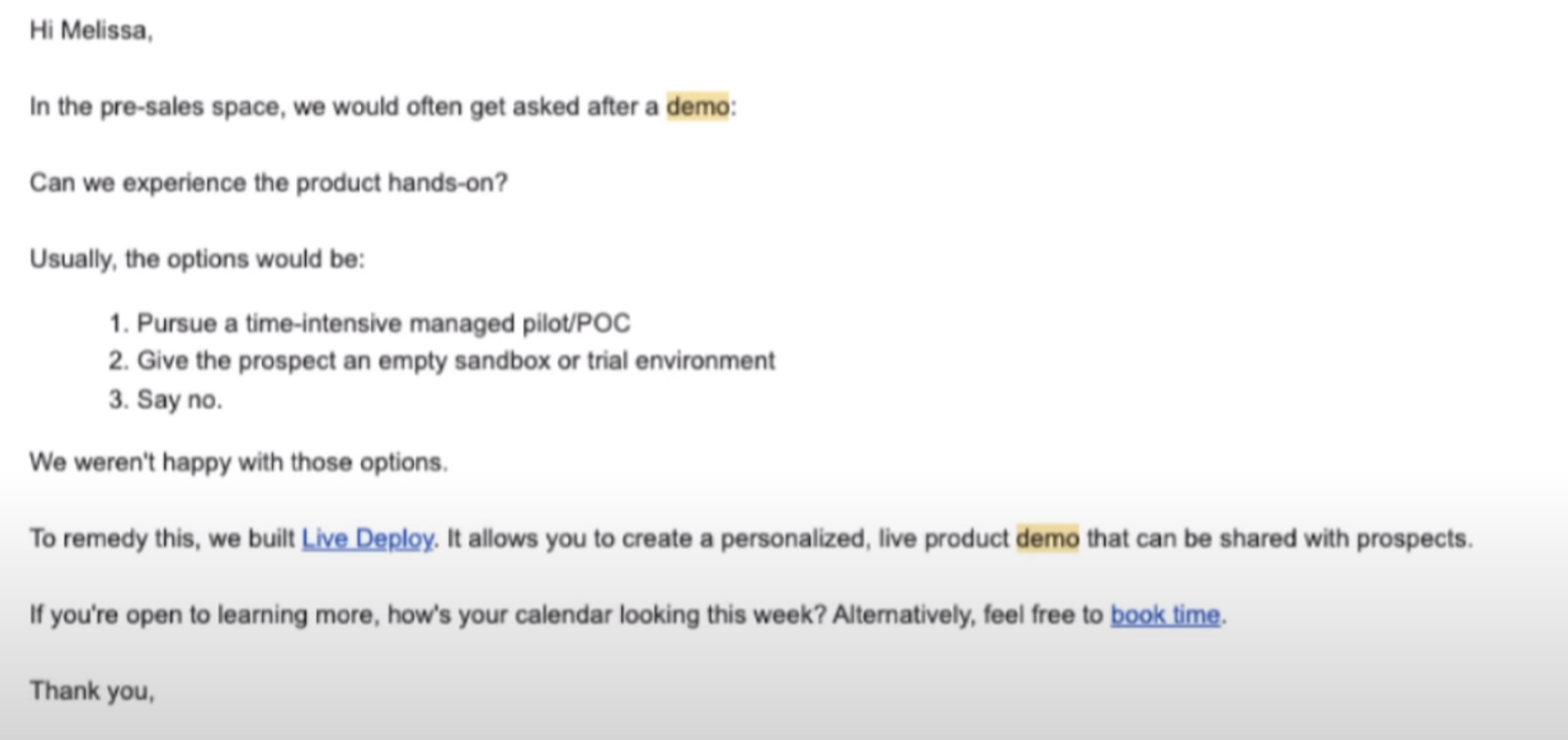This screenshot has height=740, width=1568.
Task: Click the 'Thank you,' sign-off
Action: point(92,691)
